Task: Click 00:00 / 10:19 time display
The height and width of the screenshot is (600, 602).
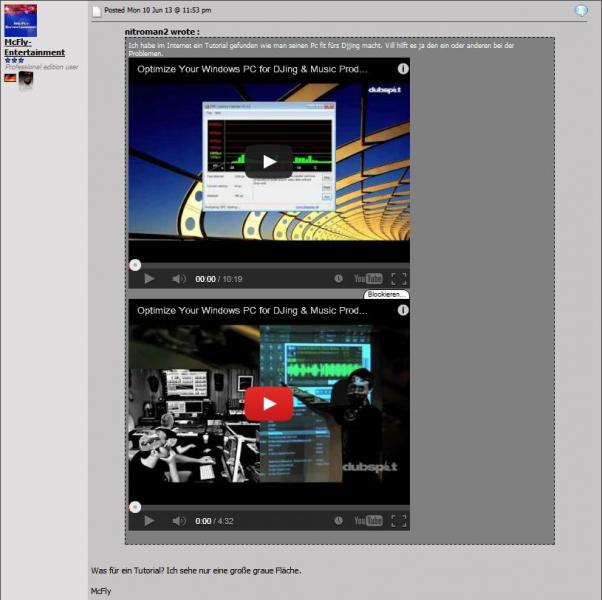Action: (219, 279)
